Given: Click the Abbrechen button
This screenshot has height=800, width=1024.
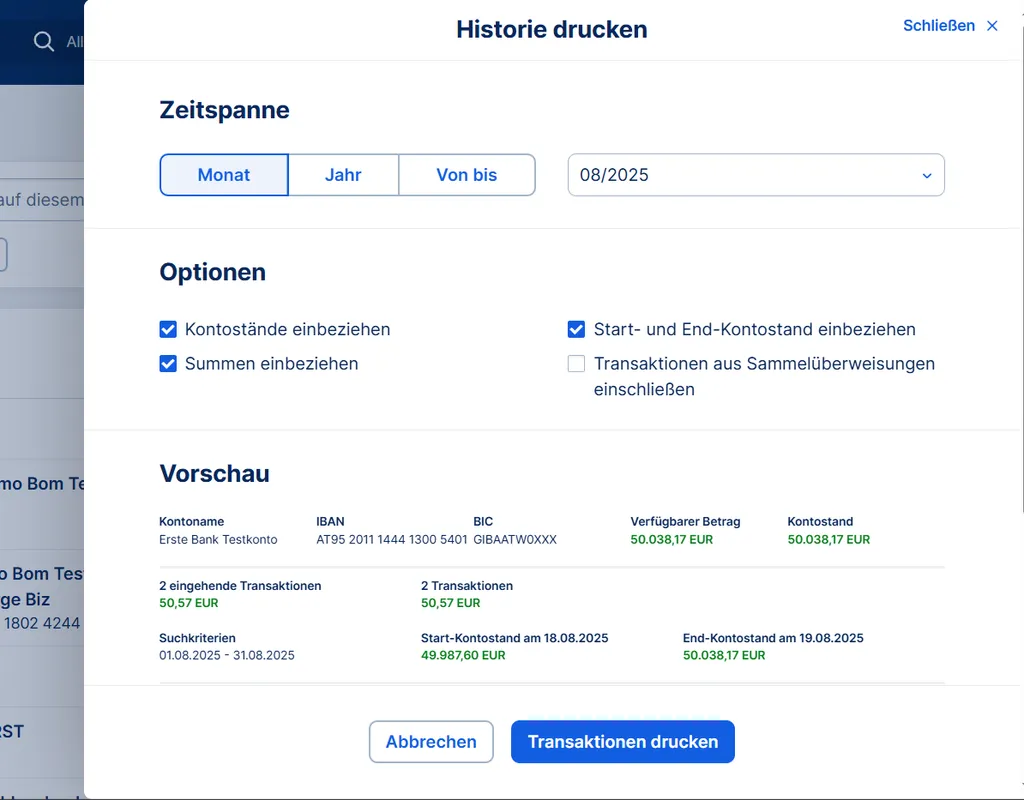Looking at the screenshot, I should 431,742.
